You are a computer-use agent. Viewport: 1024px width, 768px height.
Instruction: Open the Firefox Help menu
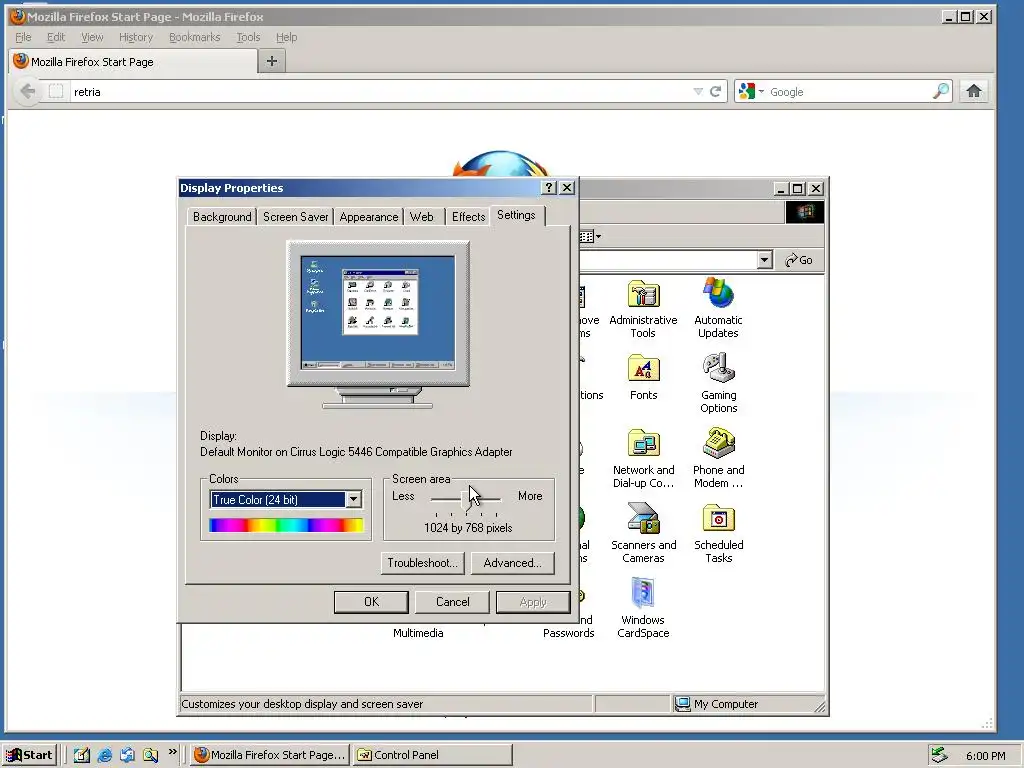click(286, 37)
